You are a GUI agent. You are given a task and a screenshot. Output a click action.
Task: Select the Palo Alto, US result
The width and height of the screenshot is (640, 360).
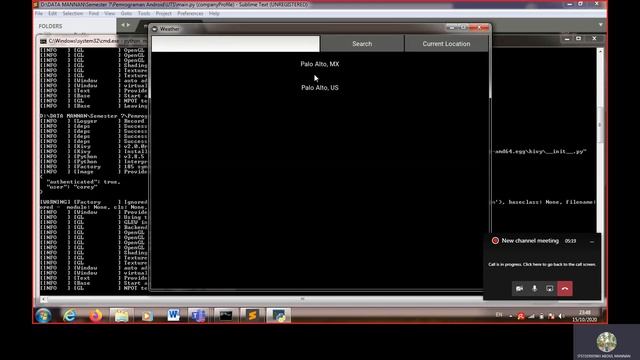320,88
